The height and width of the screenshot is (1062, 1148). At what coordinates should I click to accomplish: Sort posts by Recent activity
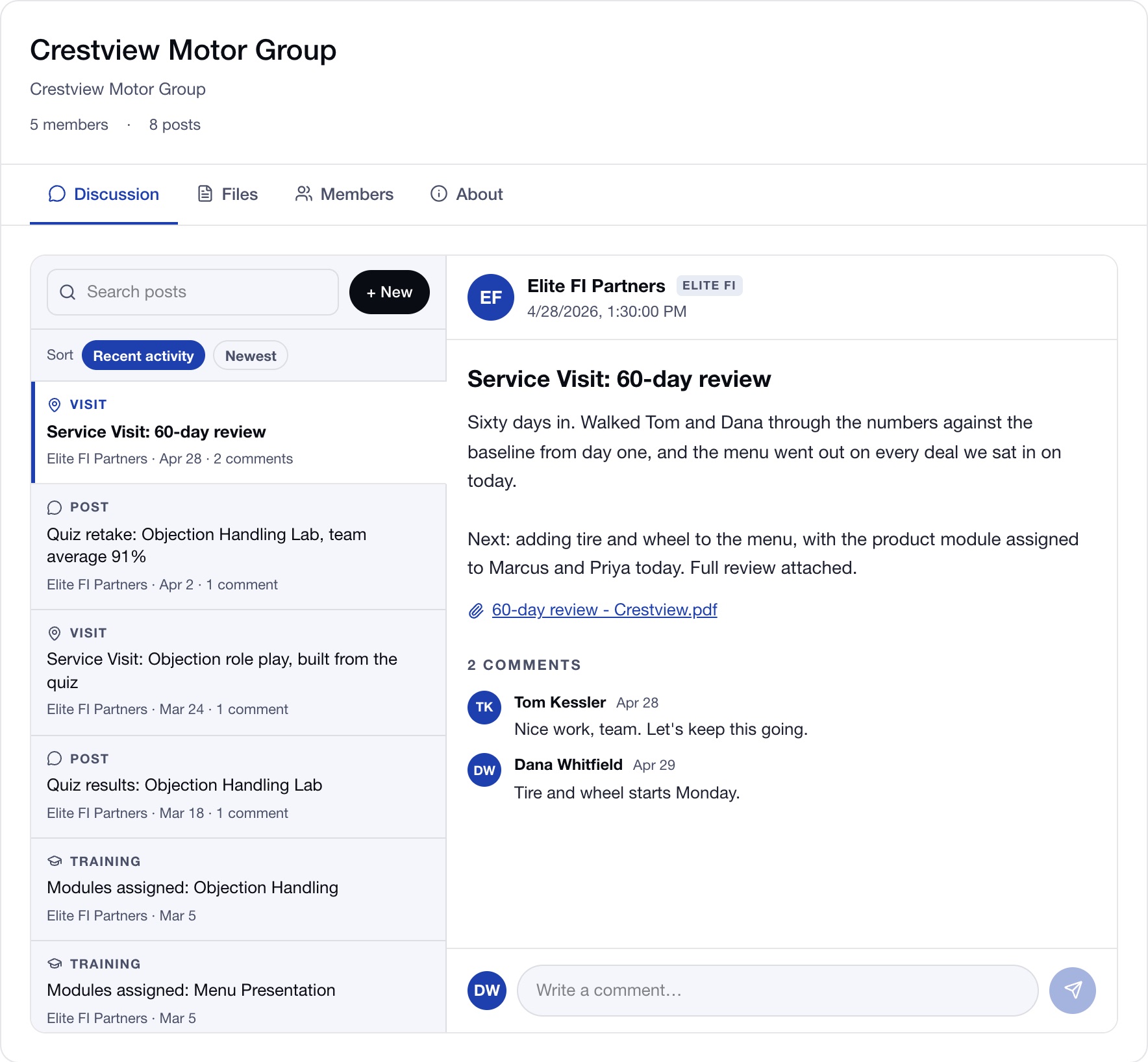click(143, 355)
